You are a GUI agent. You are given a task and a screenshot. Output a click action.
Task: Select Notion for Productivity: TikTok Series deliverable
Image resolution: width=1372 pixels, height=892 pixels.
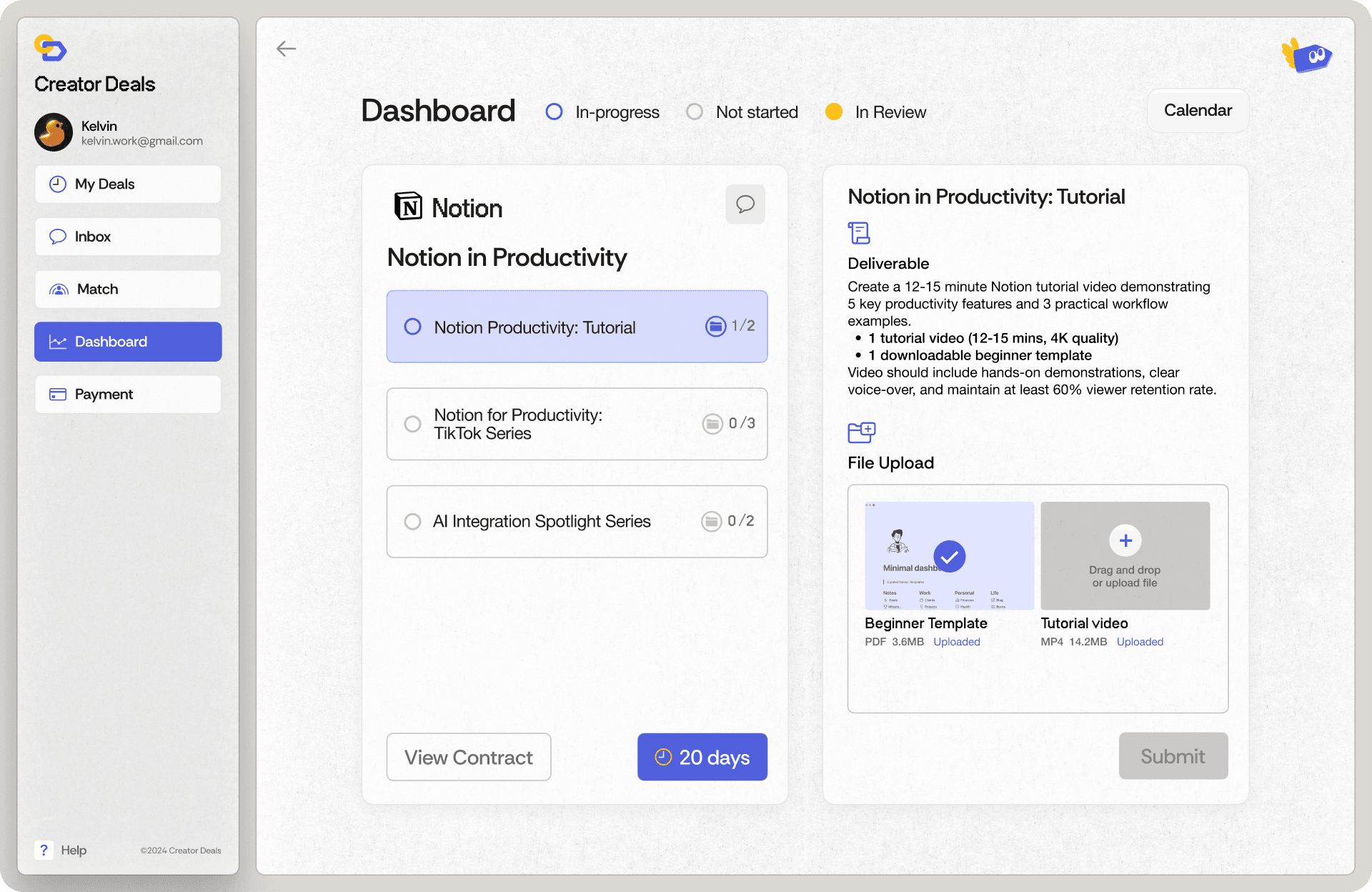click(577, 424)
